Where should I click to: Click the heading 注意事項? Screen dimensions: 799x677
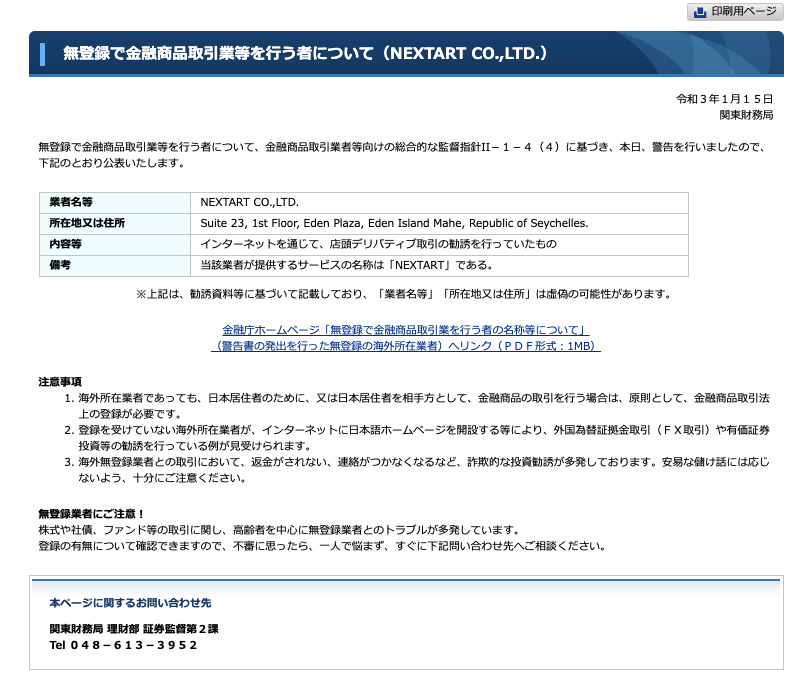(60, 382)
